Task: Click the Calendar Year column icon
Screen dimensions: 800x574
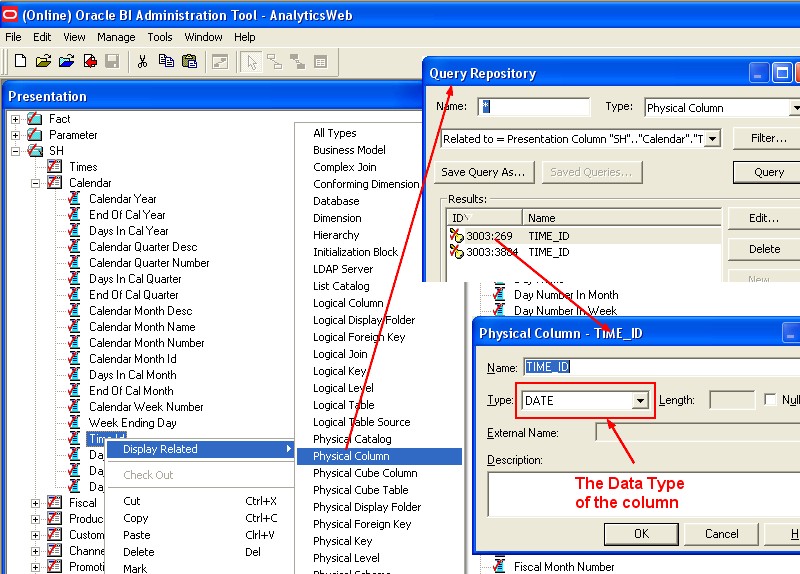Action: click(x=74, y=198)
